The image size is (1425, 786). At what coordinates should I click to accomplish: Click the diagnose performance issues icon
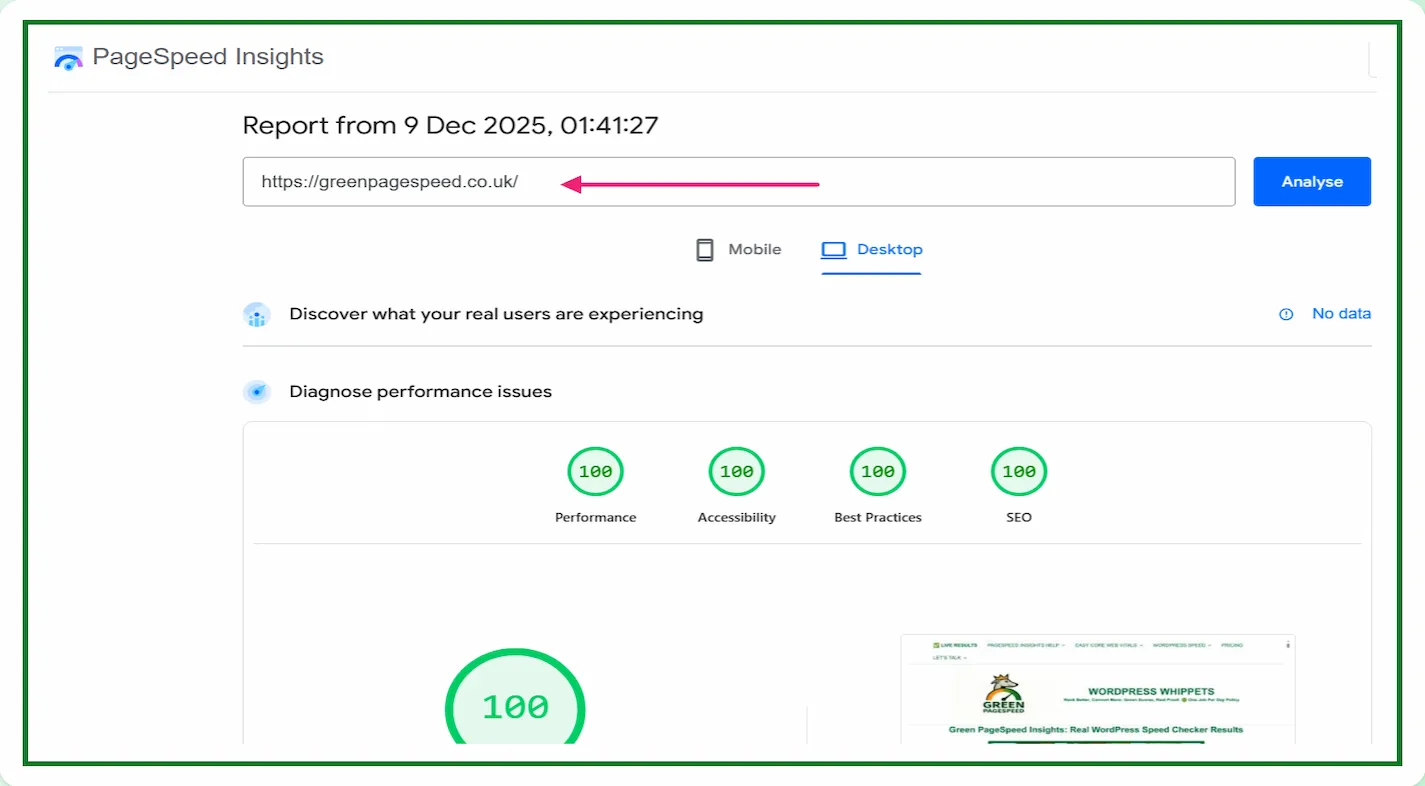point(257,392)
